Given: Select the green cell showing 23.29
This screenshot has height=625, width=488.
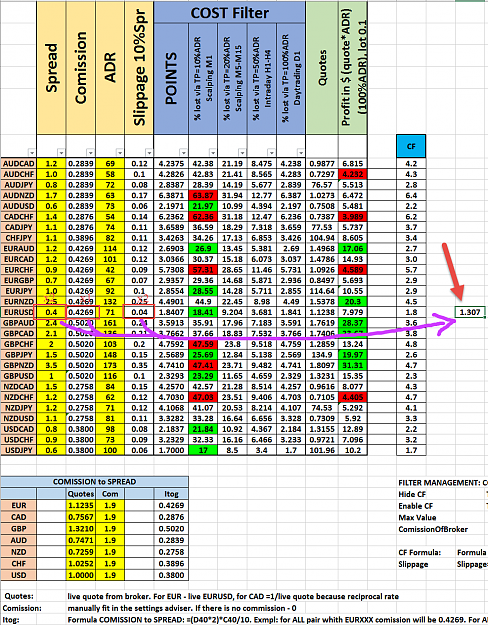Looking at the screenshot, I should coord(203,376).
